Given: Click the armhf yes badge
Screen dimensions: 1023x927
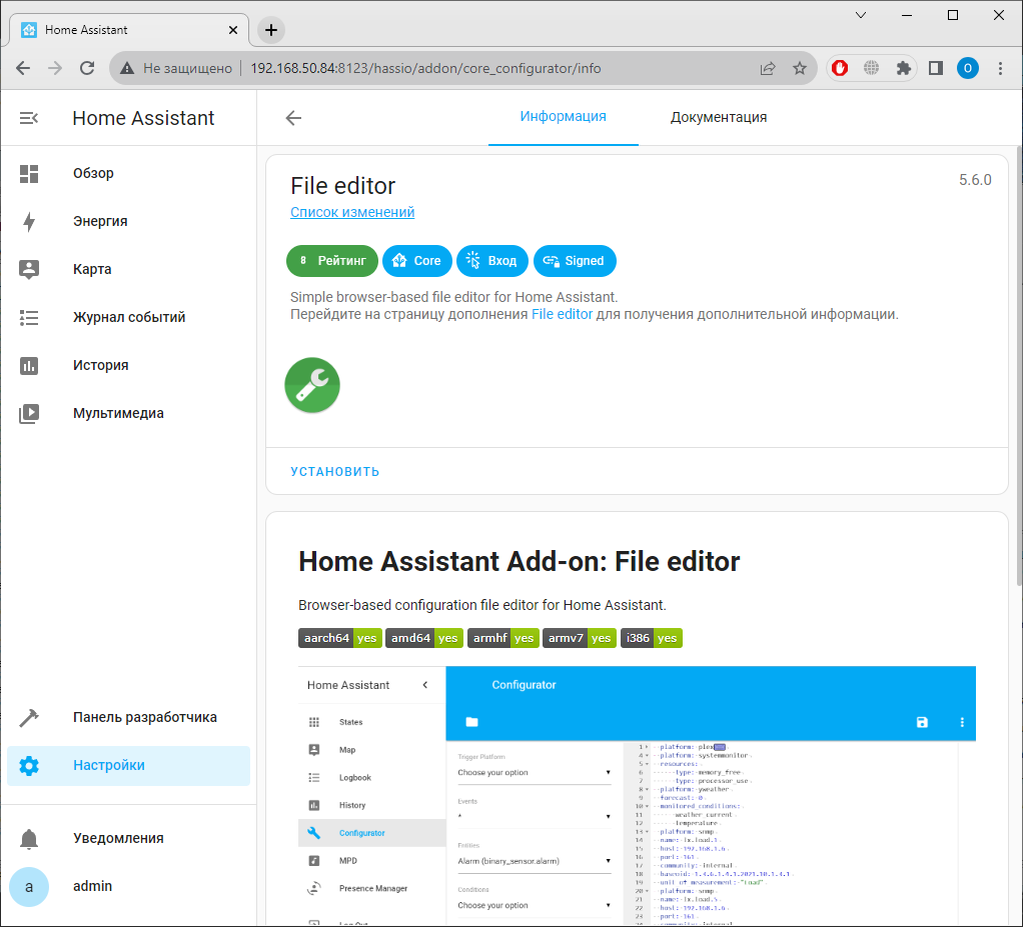Looking at the screenshot, I should 503,638.
